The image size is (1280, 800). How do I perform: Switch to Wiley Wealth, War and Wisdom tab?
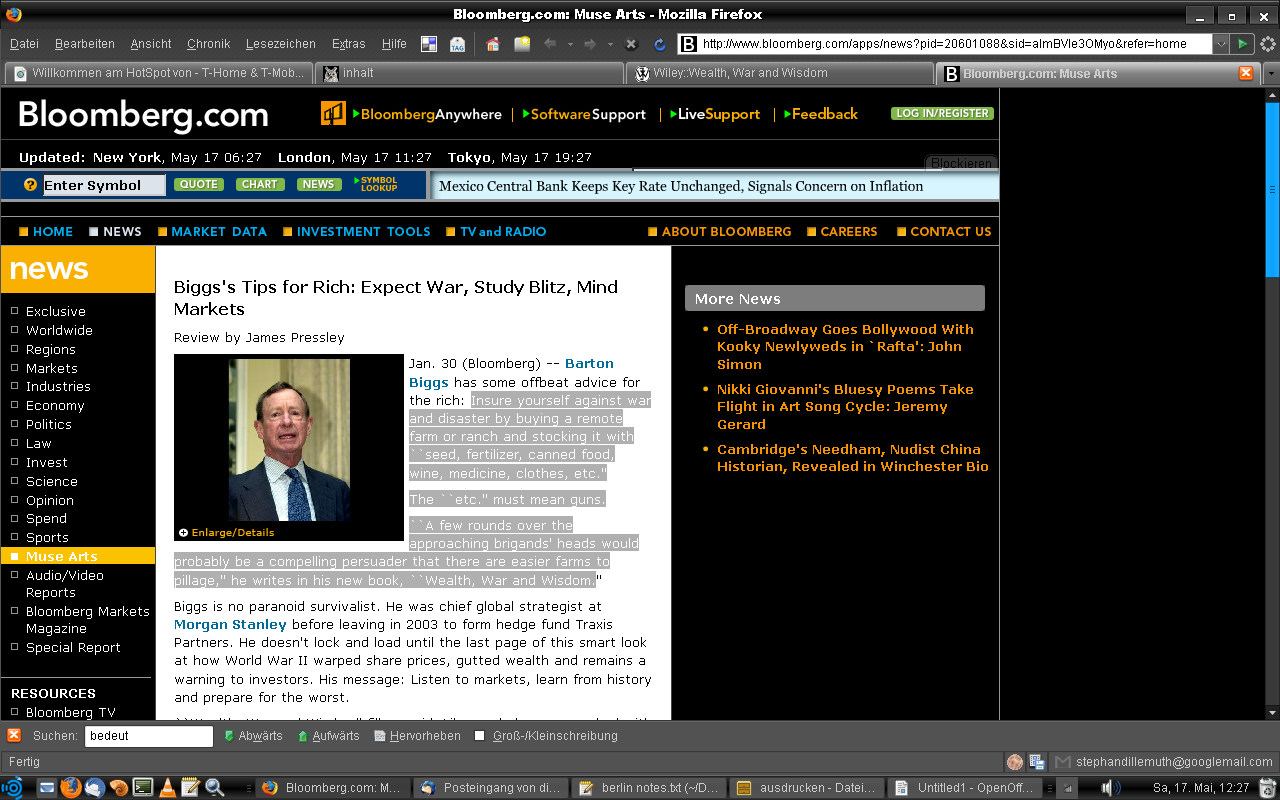[x=782, y=73]
